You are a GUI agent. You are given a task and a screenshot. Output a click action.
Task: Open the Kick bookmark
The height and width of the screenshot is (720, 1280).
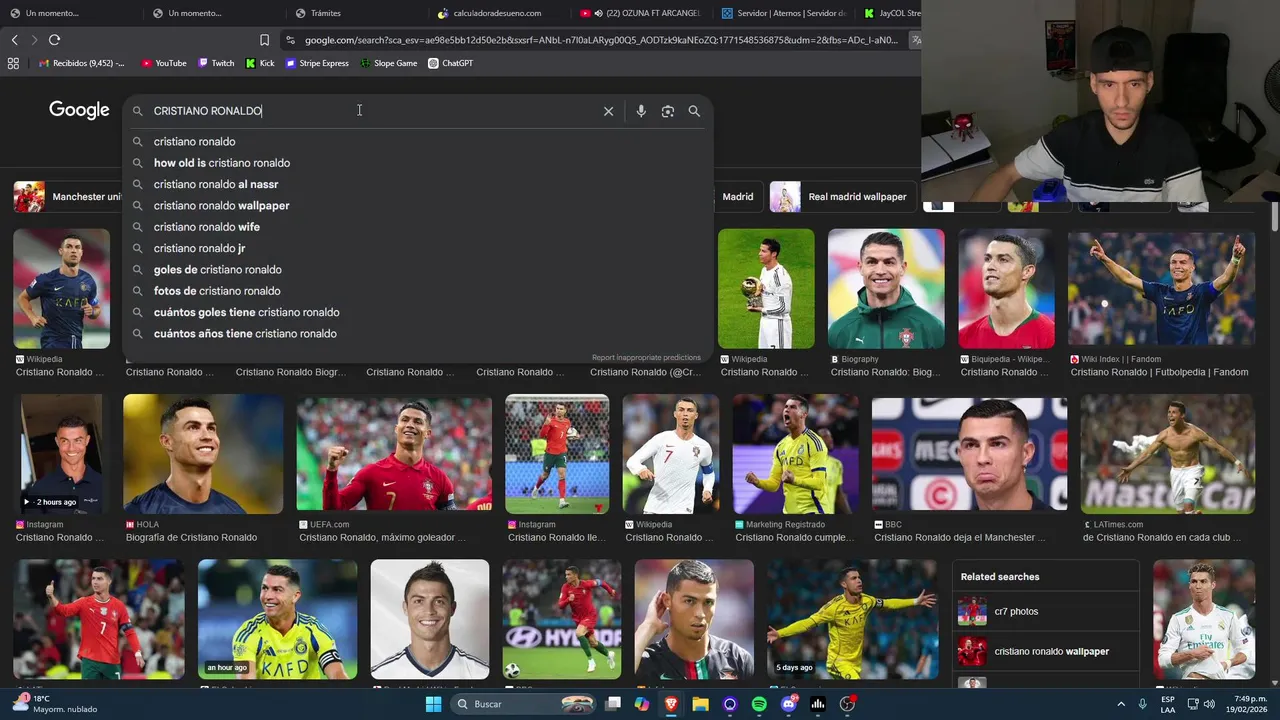point(260,63)
